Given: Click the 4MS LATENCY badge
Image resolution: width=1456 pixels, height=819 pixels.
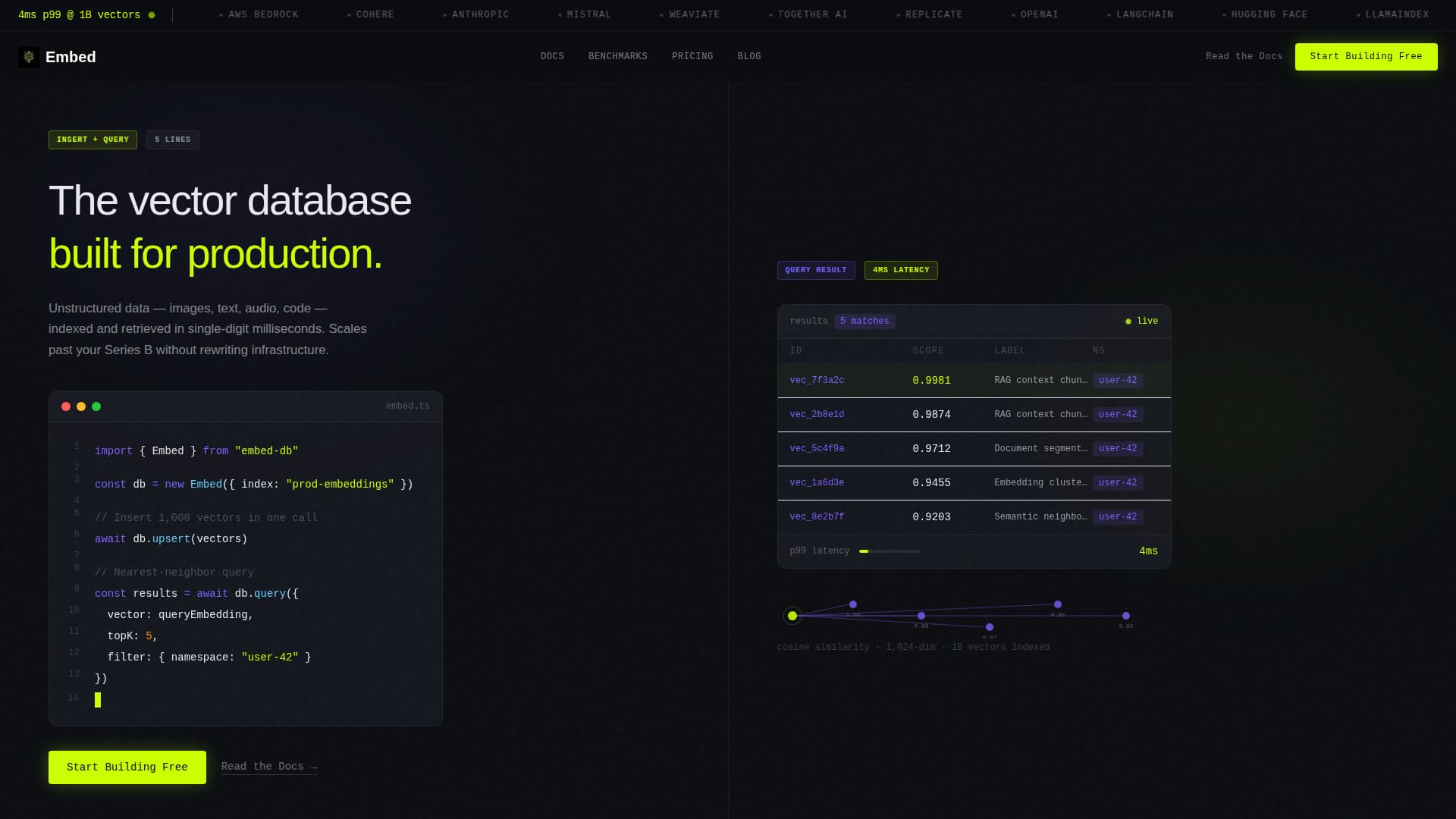Looking at the screenshot, I should [x=901, y=270].
